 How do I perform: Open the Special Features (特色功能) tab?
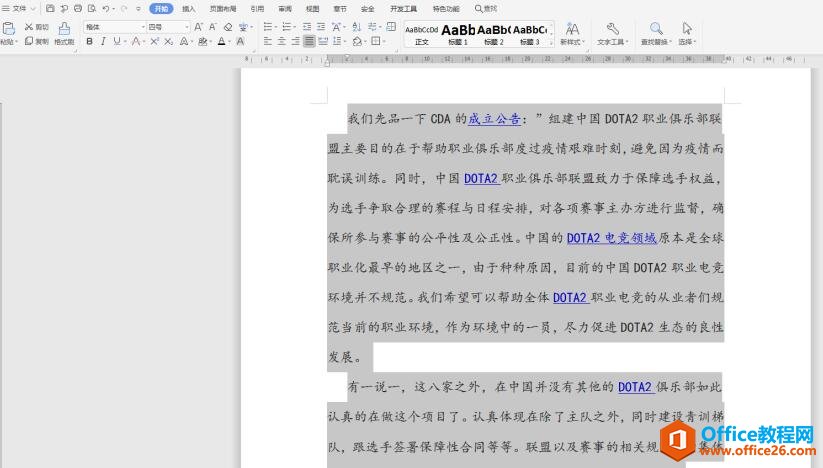446,8
